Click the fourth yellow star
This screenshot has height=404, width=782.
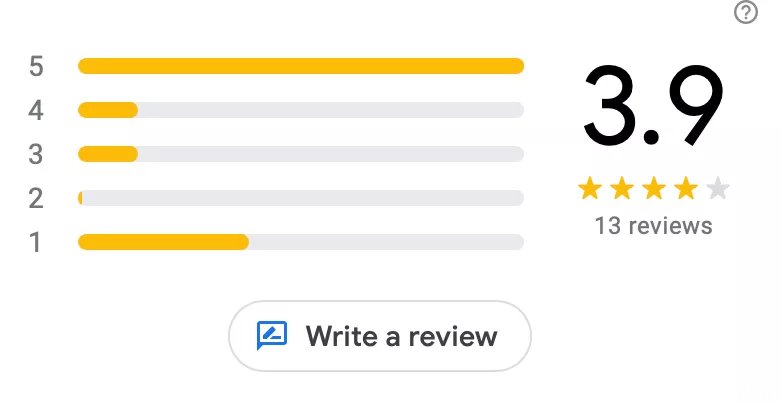click(686, 189)
